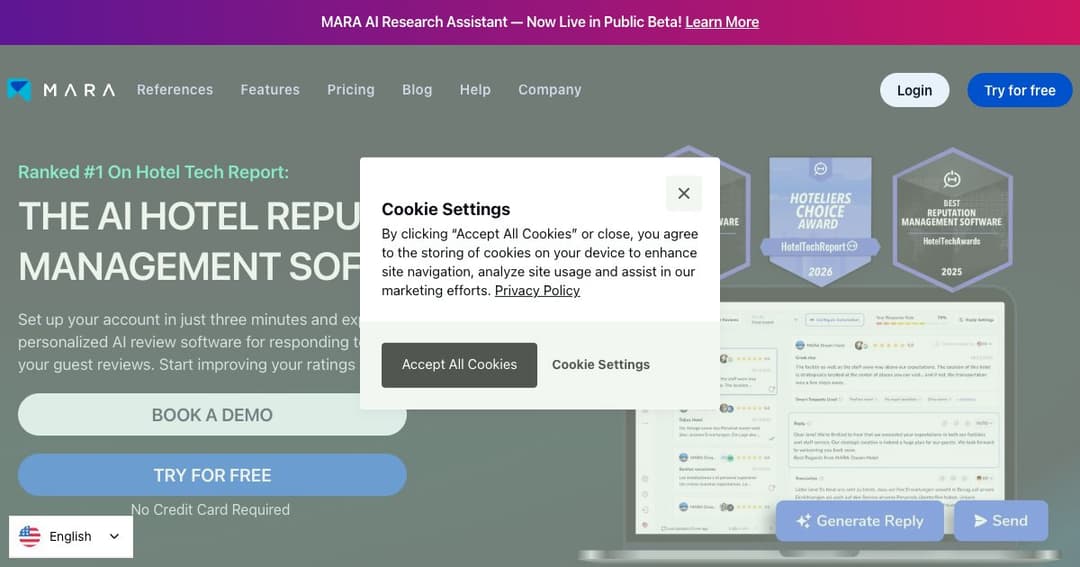Close the Cookie Settings dialog
Image resolution: width=1080 pixels, height=567 pixels.
point(684,194)
